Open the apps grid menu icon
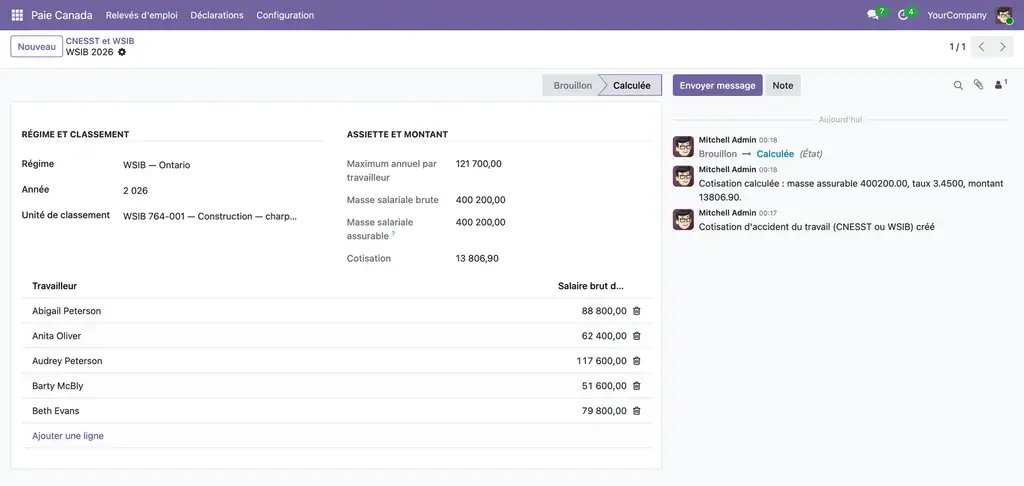 [x=17, y=15]
